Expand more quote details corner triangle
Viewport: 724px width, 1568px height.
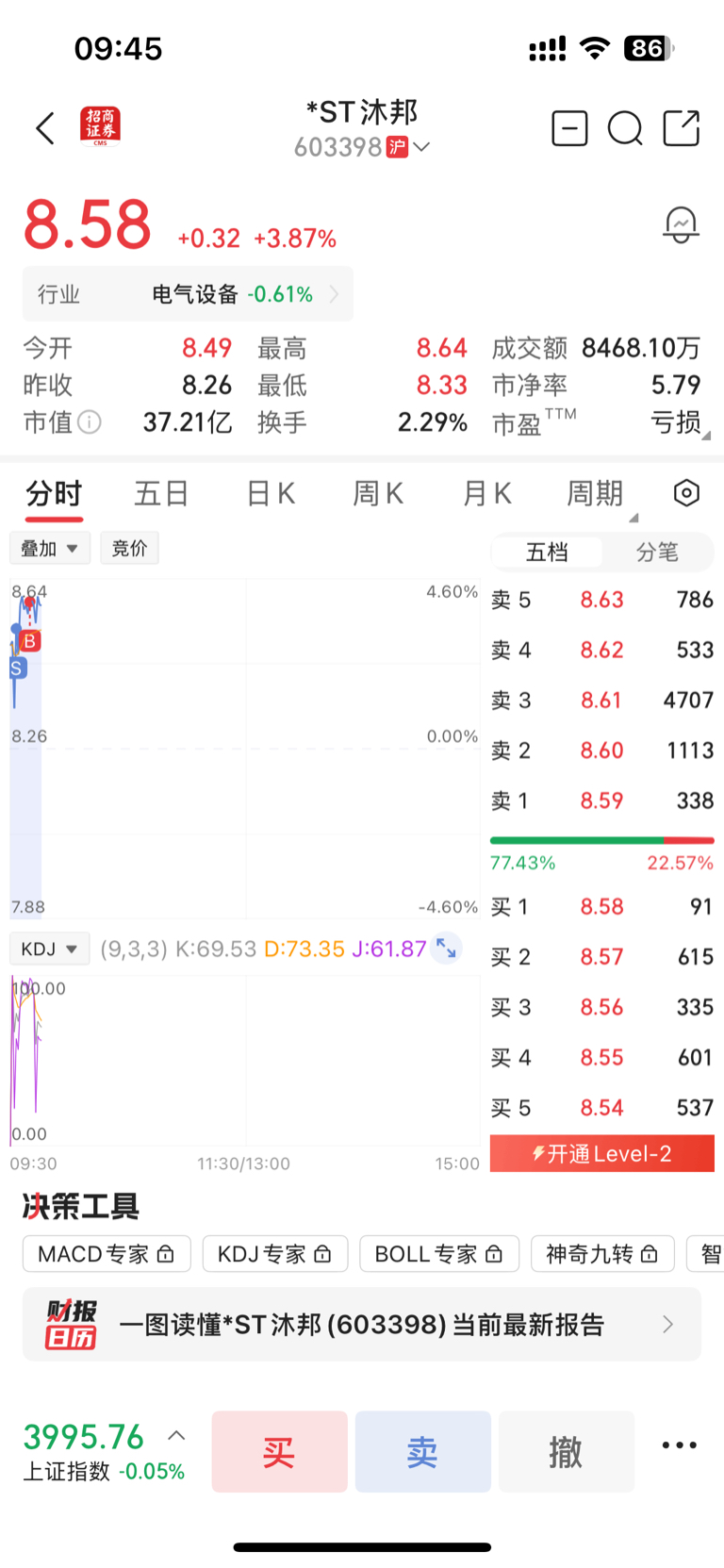click(x=706, y=436)
